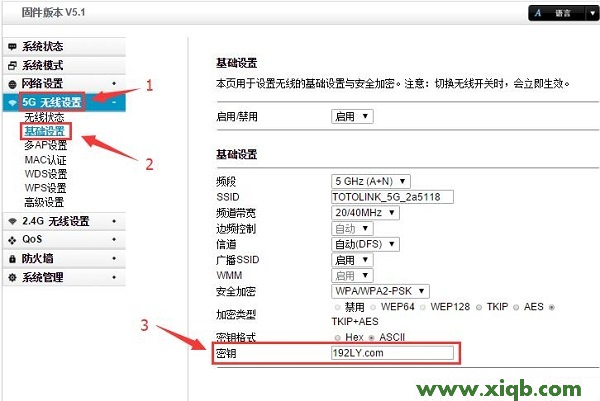The image size is (600, 401).
Task: Click the wifi icon beside 2.4G 无线设置
Action: click(x=12, y=221)
